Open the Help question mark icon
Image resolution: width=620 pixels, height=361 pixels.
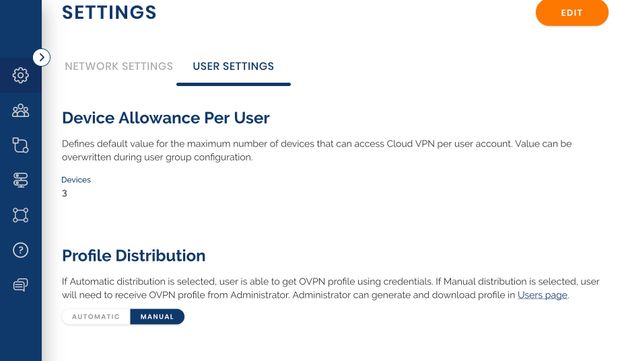click(x=20, y=250)
